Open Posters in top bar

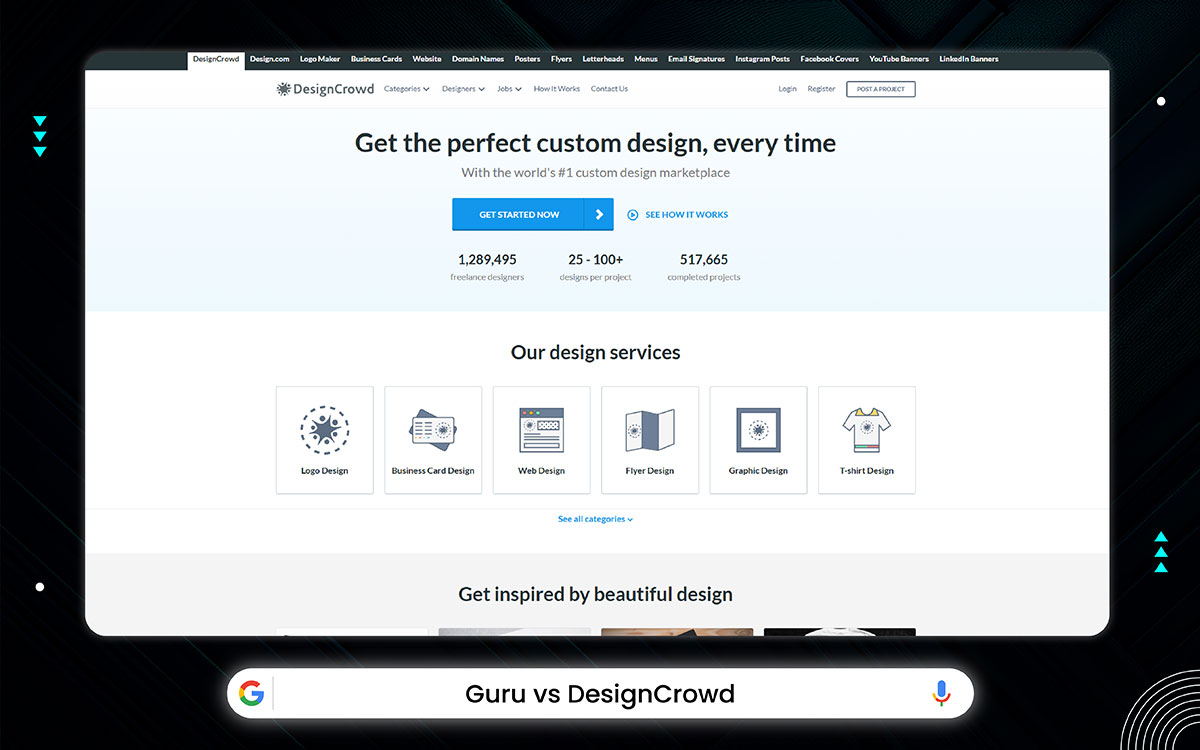tap(527, 59)
